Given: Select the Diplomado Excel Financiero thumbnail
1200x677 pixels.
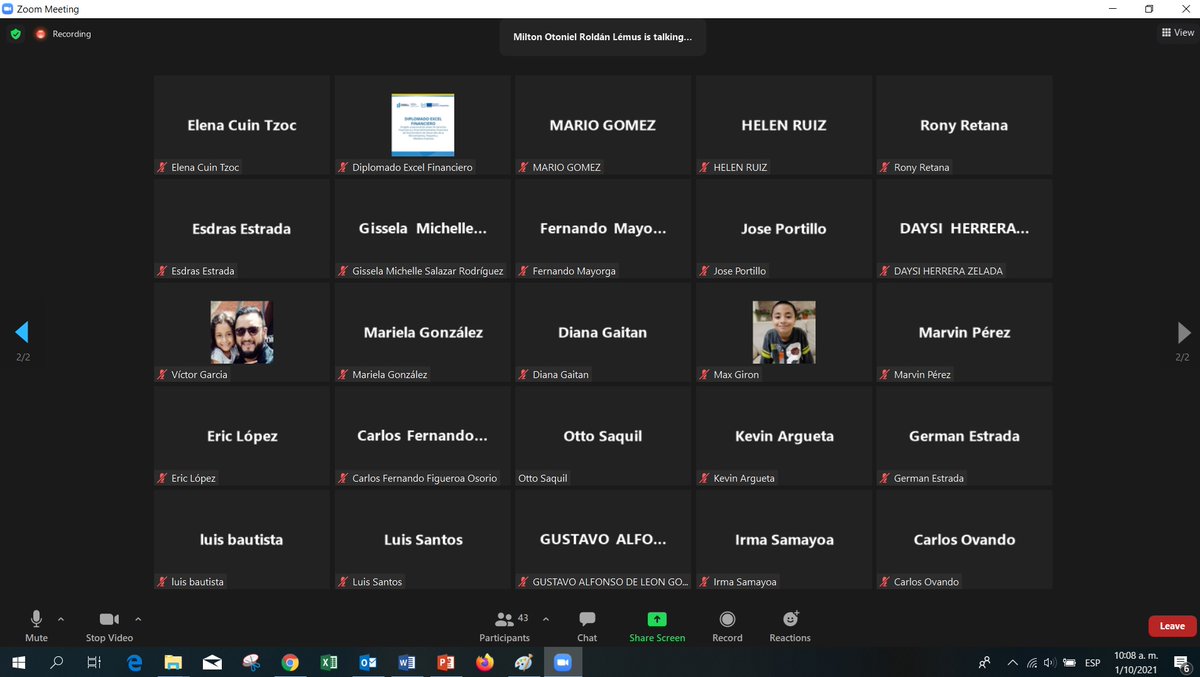Looking at the screenshot, I should point(422,125).
